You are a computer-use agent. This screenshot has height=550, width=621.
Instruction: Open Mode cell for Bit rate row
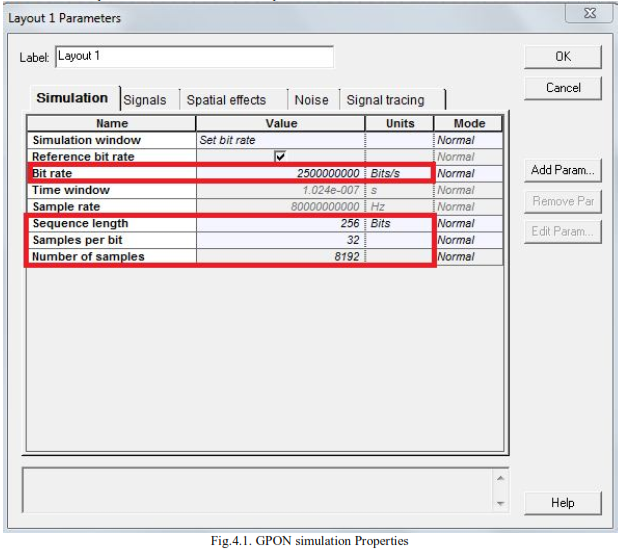click(468, 173)
